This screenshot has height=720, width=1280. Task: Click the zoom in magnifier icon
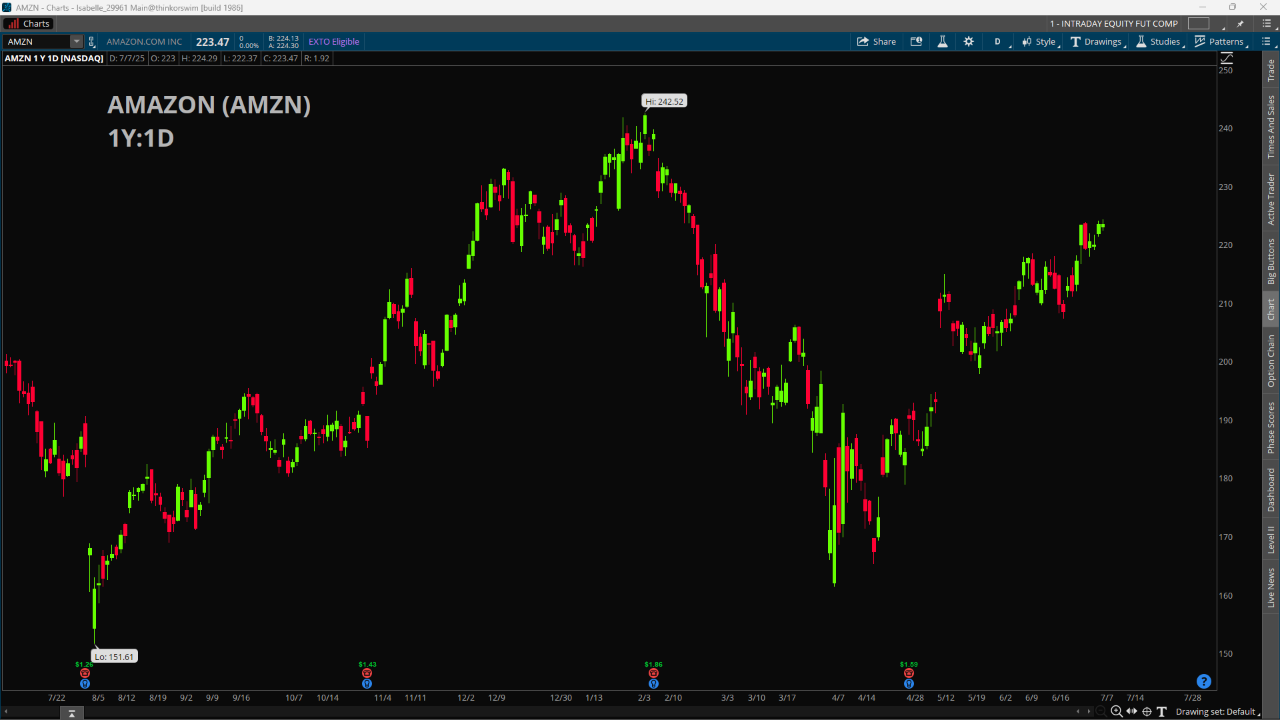click(x=1117, y=712)
